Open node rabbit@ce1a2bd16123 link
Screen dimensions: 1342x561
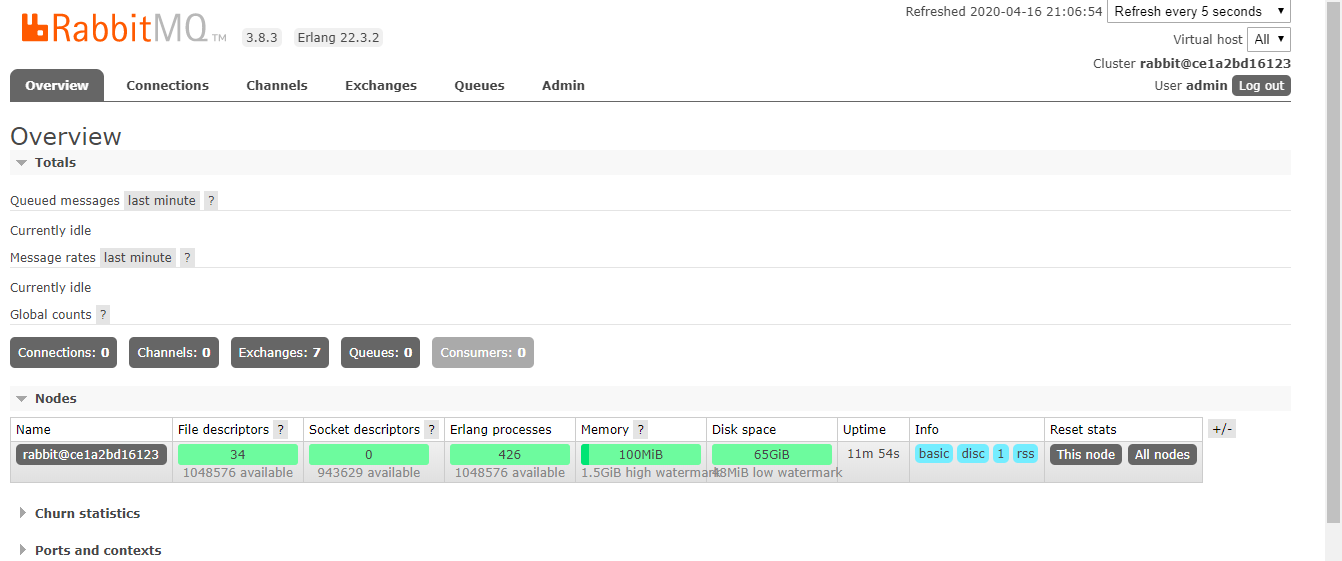pos(91,454)
